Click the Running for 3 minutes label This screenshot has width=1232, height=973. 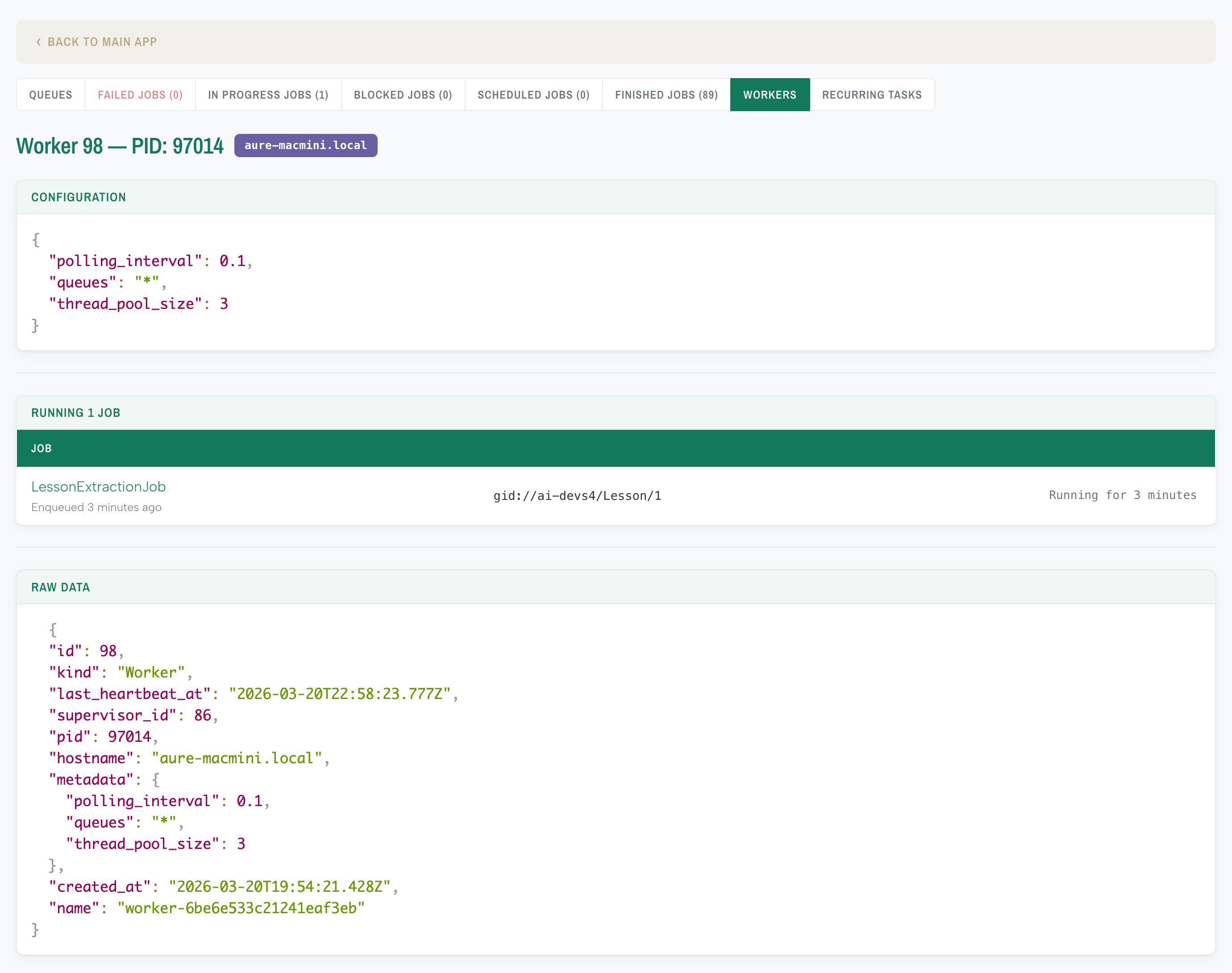pos(1121,495)
